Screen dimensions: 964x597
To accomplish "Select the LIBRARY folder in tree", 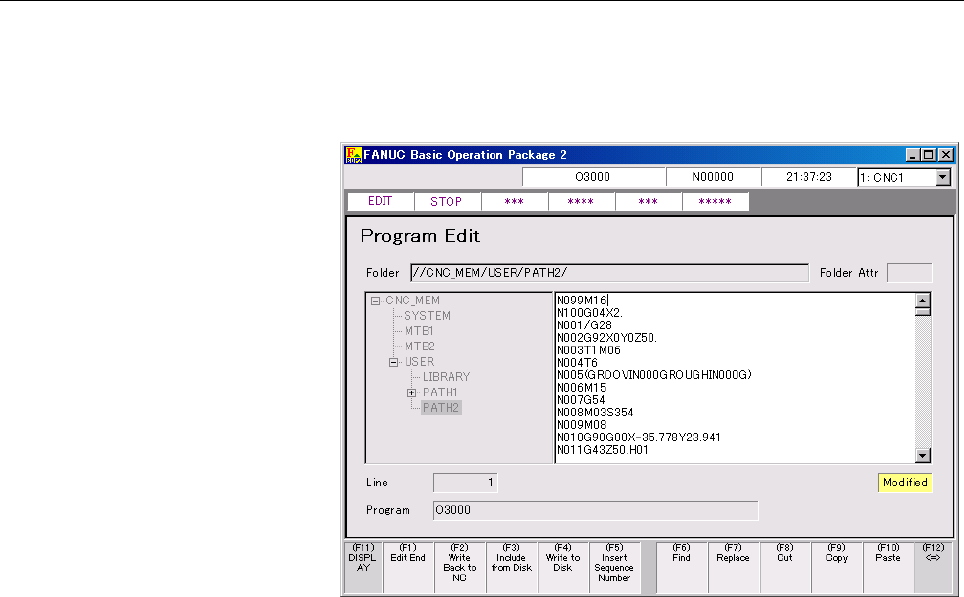I will click(446, 377).
